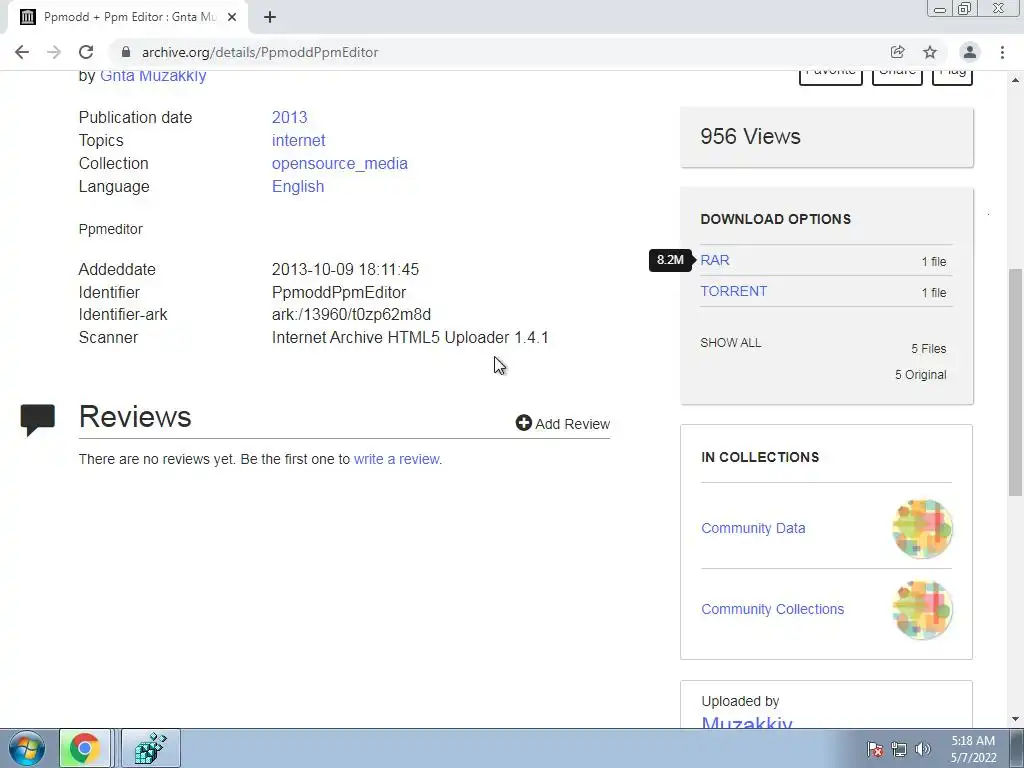The width and height of the screenshot is (1024, 768).
Task: Open the 5 Files listing
Action: click(929, 349)
